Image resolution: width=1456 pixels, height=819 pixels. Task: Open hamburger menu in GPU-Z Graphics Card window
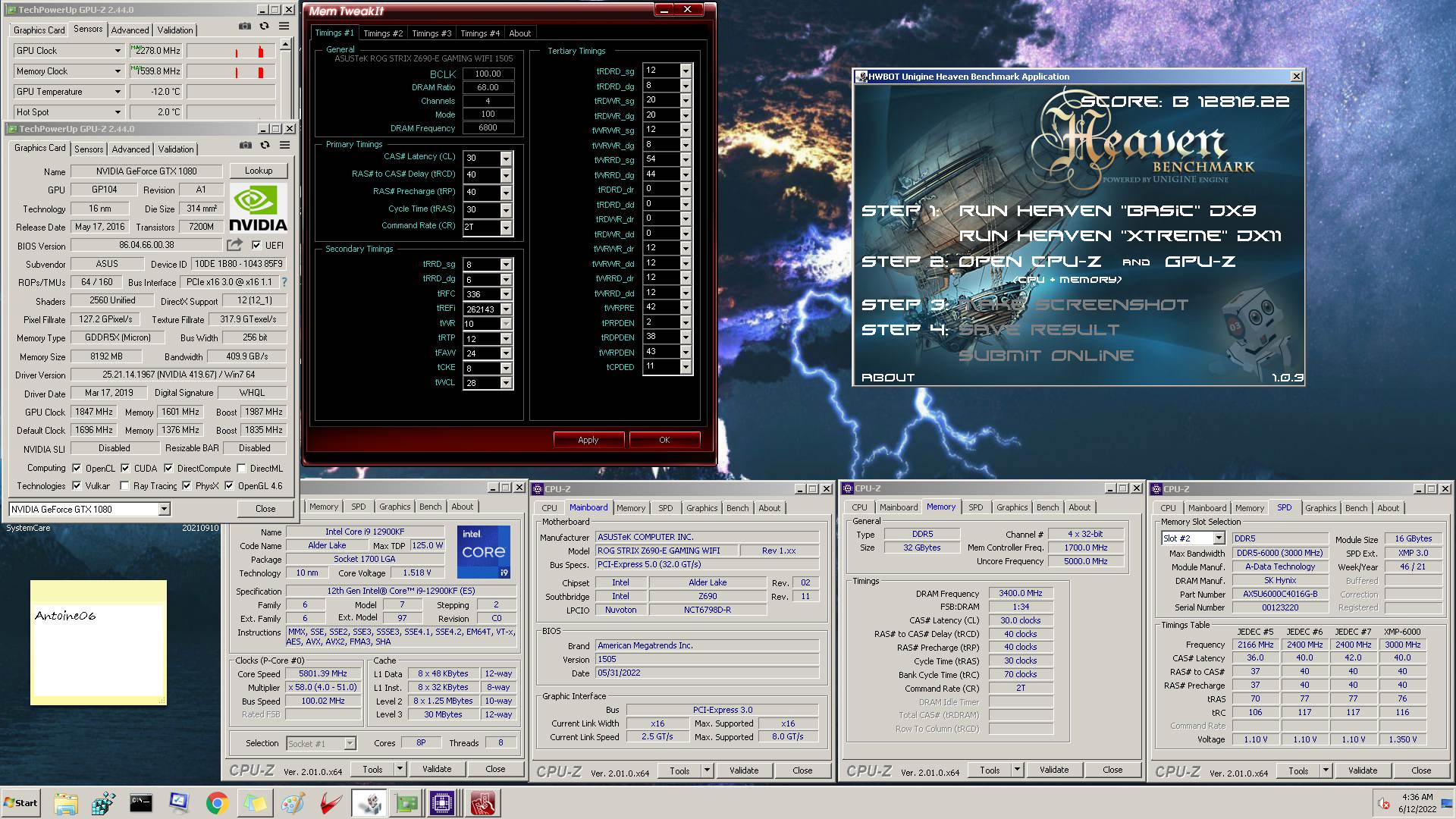click(x=285, y=145)
